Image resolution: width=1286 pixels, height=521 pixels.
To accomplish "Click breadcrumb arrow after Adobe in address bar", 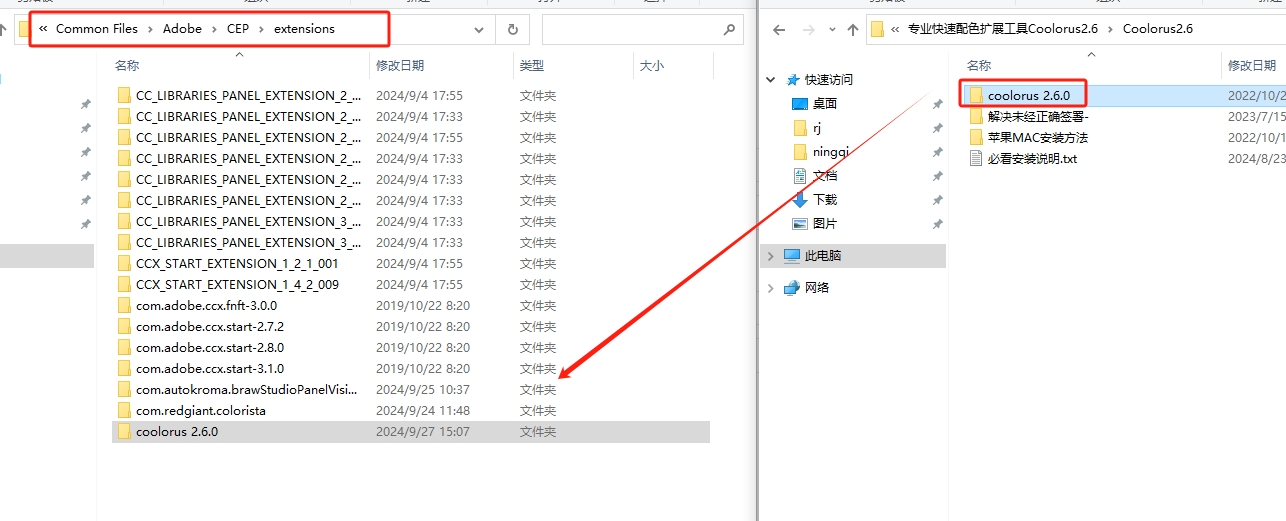I will (x=214, y=29).
